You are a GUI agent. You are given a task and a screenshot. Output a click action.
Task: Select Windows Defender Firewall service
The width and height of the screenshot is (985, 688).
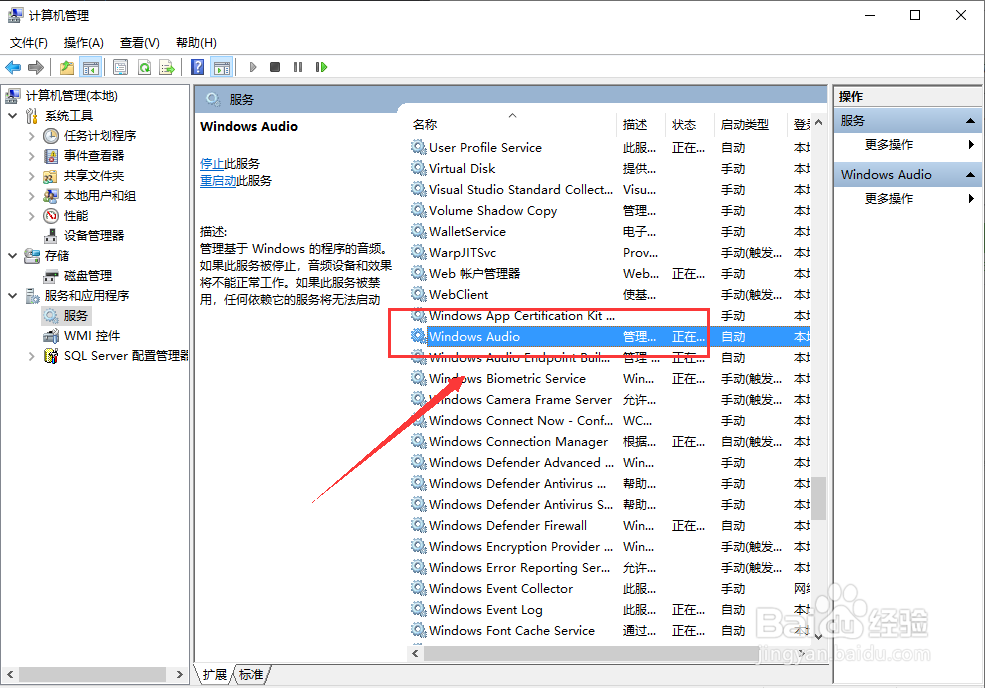[610, 525]
